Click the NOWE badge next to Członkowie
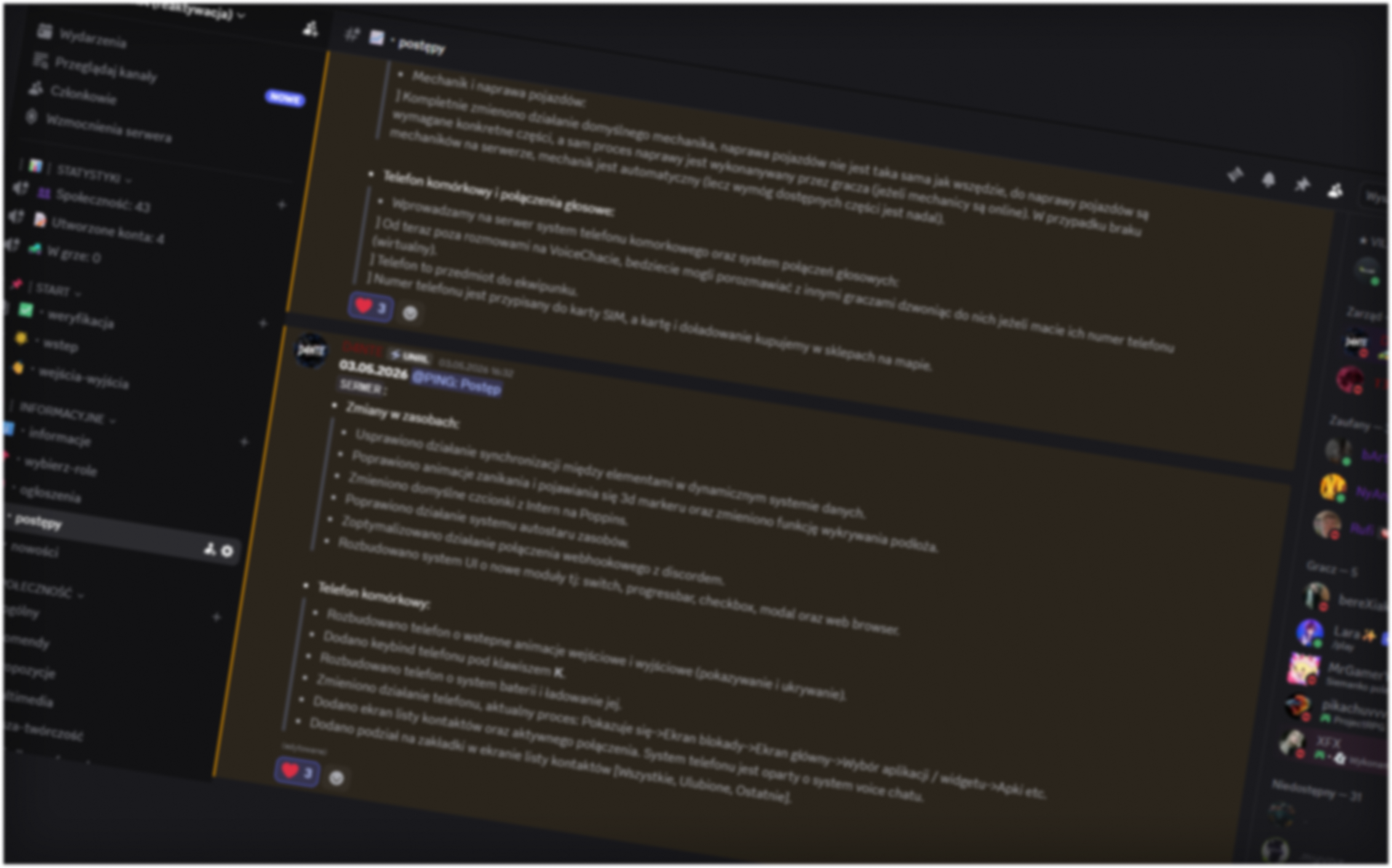 click(x=285, y=98)
